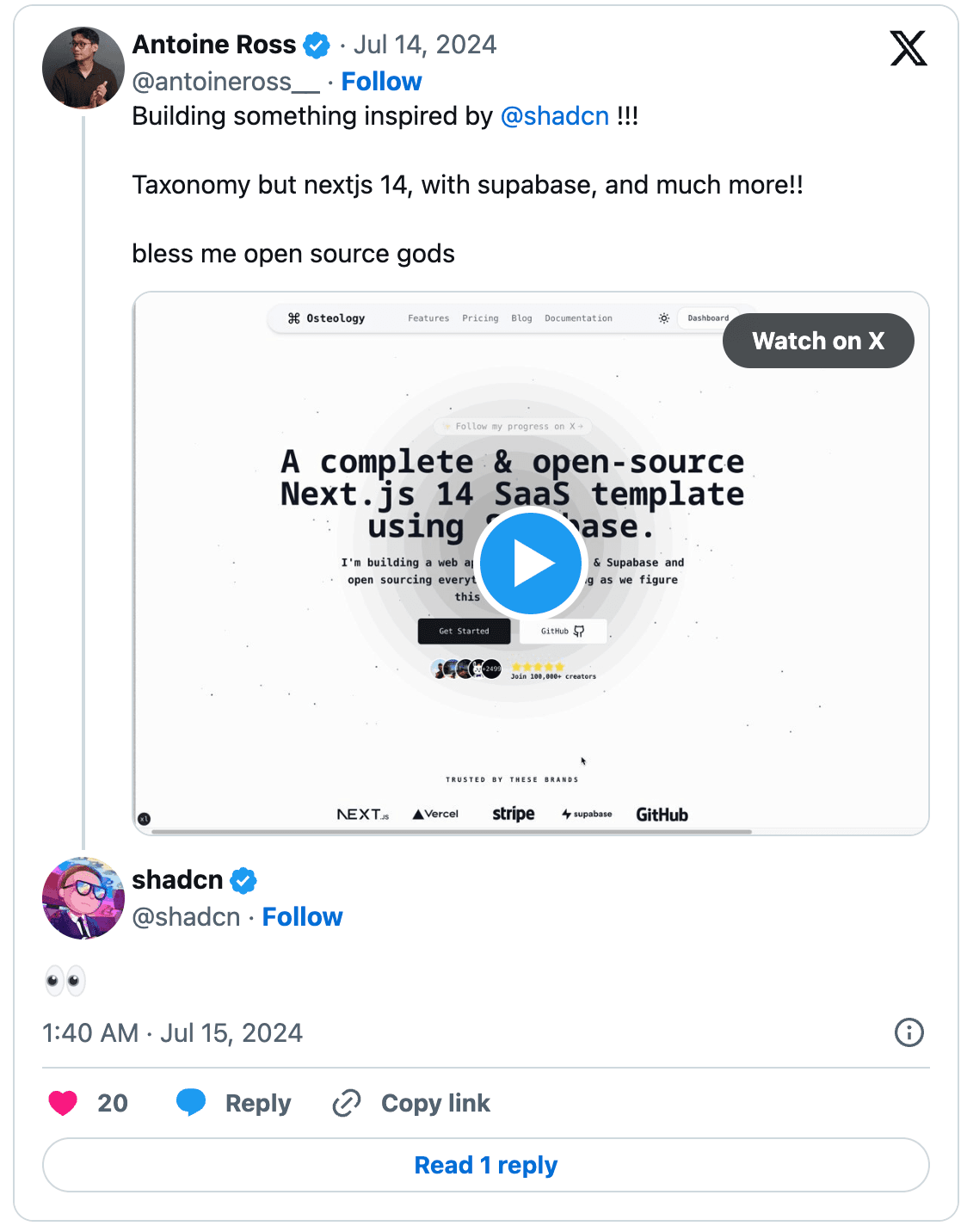Click the GitHub octocat icon on the GitHub button
Image resolution: width=967 pixels, height=1232 pixels.
(x=580, y=631)
